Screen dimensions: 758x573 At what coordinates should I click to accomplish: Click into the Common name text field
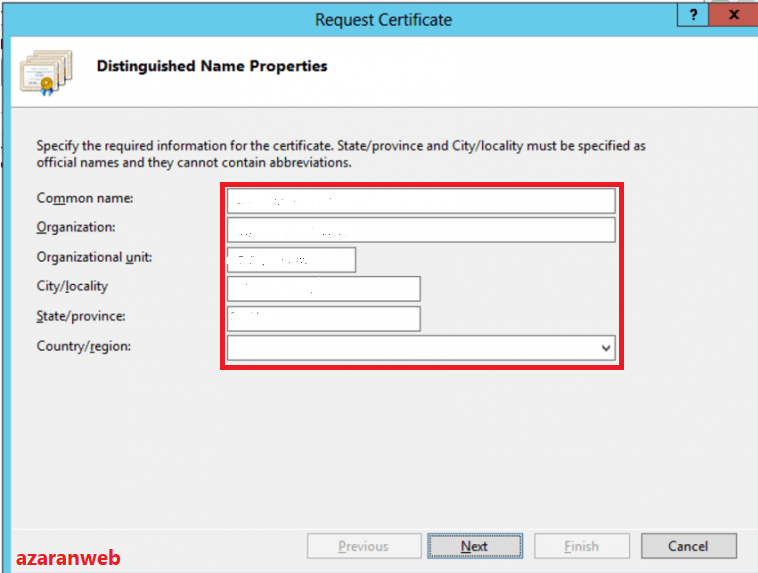pos(420,201)
